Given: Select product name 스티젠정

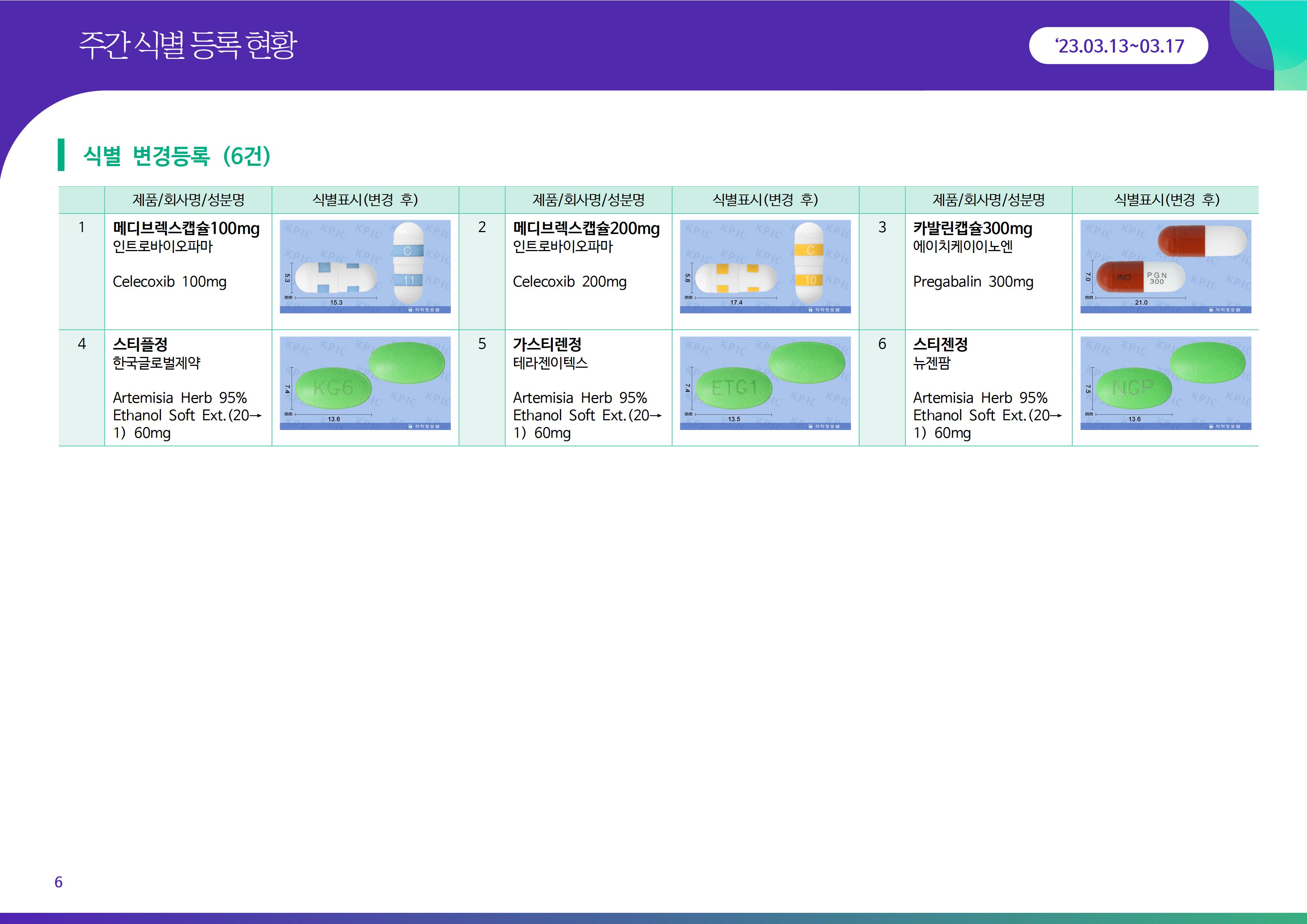Looking at the screenshot, I should 940,344.
